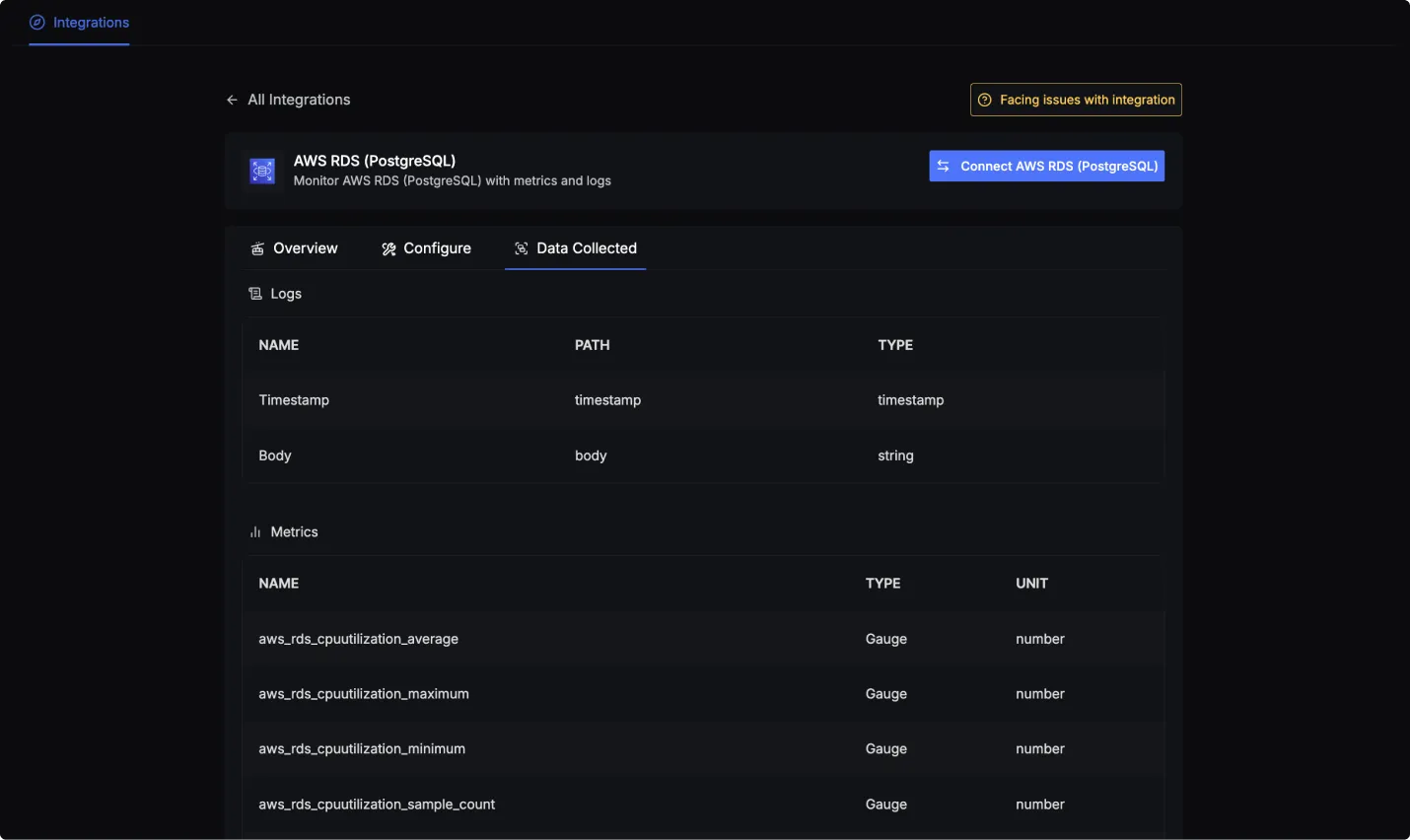Select aws_rds_cpuutilization_average metric
The height and width of the screenshot is (840, 1410).
click(358, 639)
